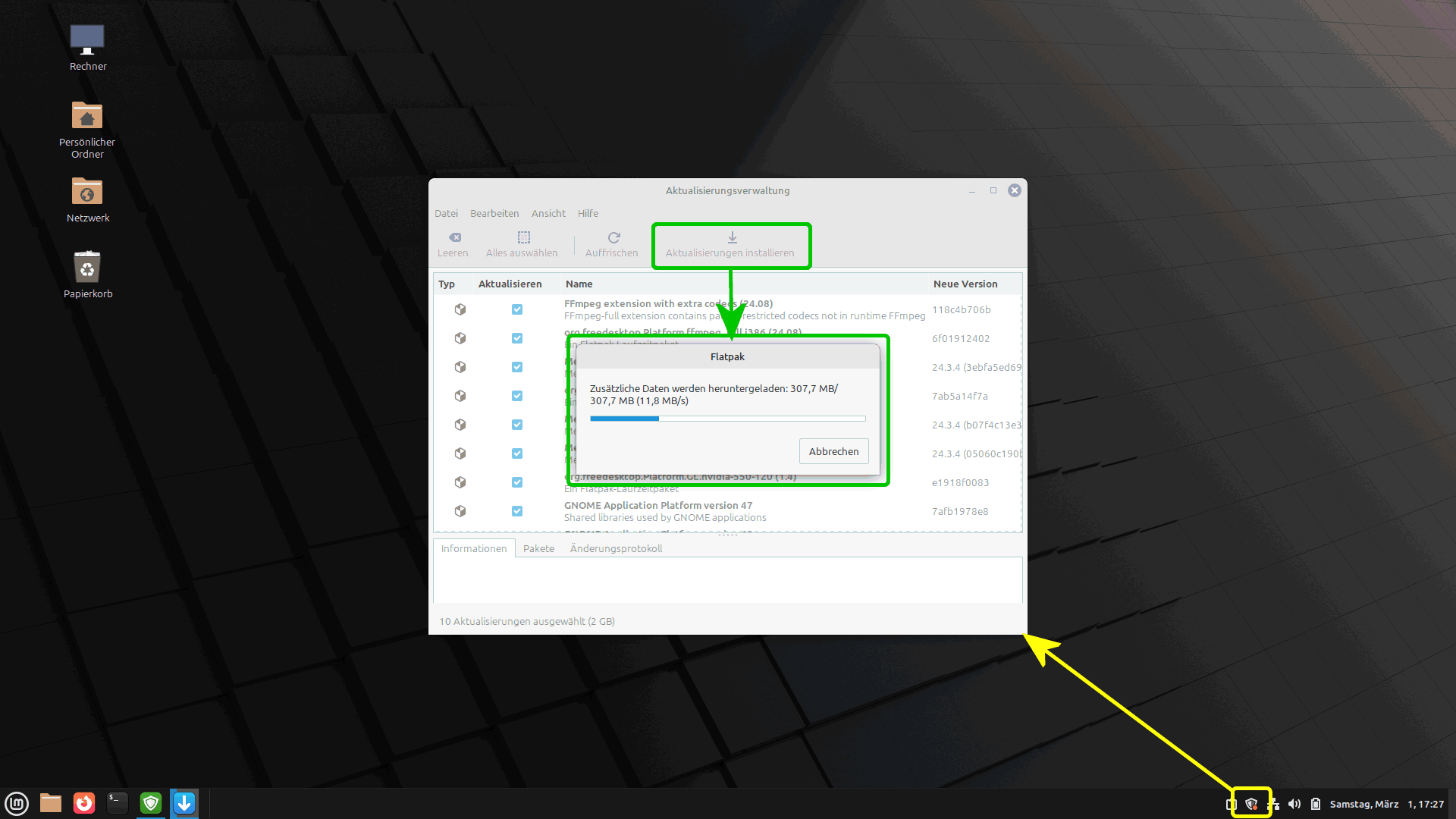Viewport: 1456px width, 819px height.
Task: Open the Papierkorb desktop icon
Action: pos(87,268)
